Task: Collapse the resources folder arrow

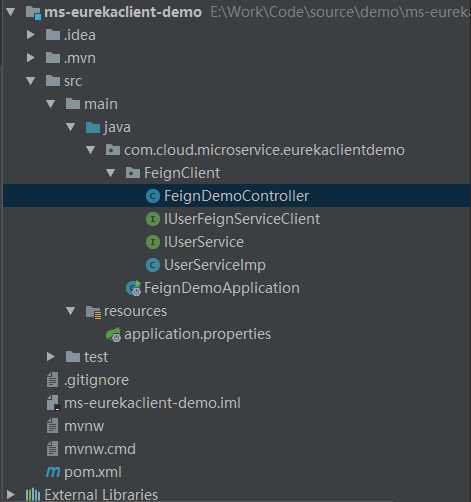Action: click(71, 311)
